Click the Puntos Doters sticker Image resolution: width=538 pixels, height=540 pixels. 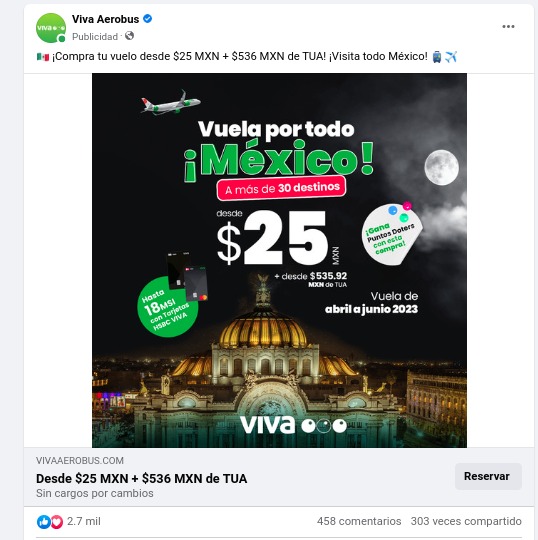pyautogui.click(x=392, y=233)
